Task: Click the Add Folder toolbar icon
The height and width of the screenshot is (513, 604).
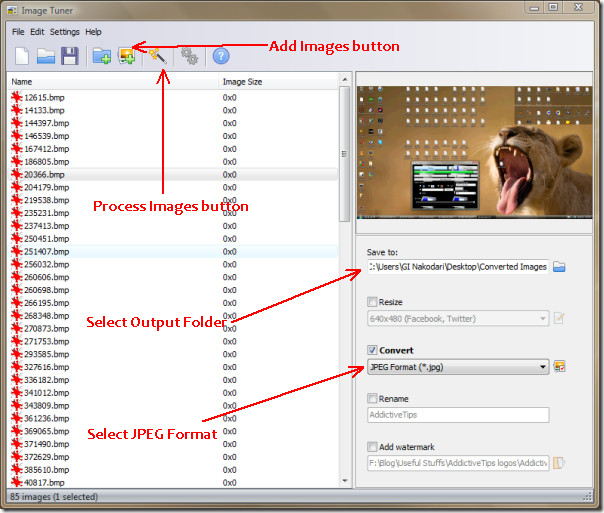Action: pyautogui.click(x=101, y=56)
